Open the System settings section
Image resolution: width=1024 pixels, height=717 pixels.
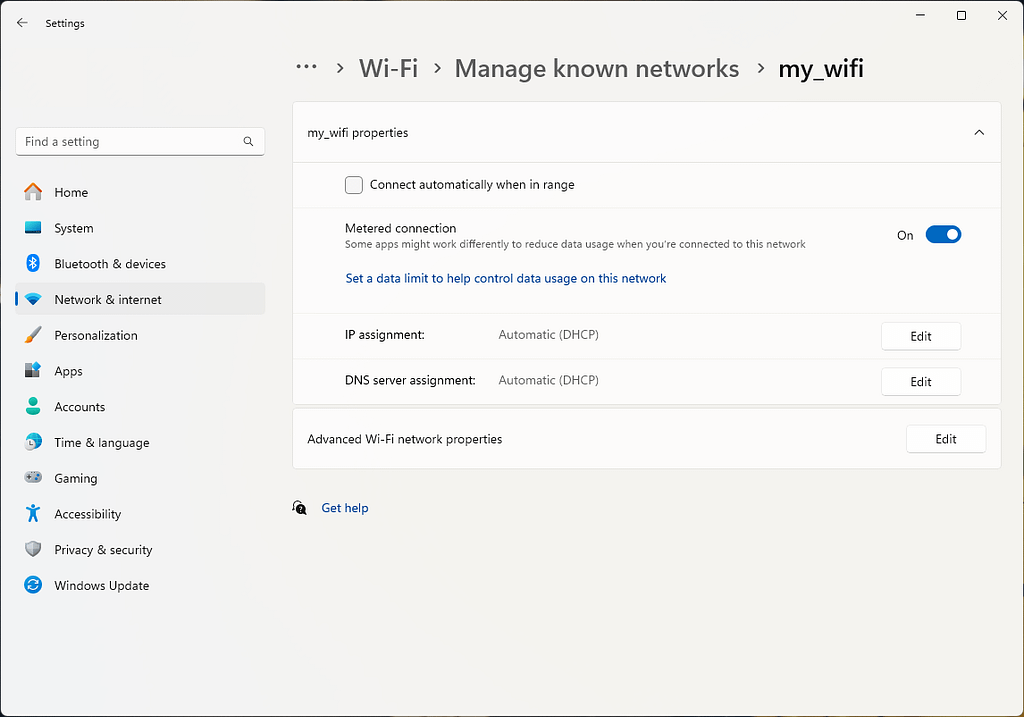pyautogui.click(x=32, y=228)
